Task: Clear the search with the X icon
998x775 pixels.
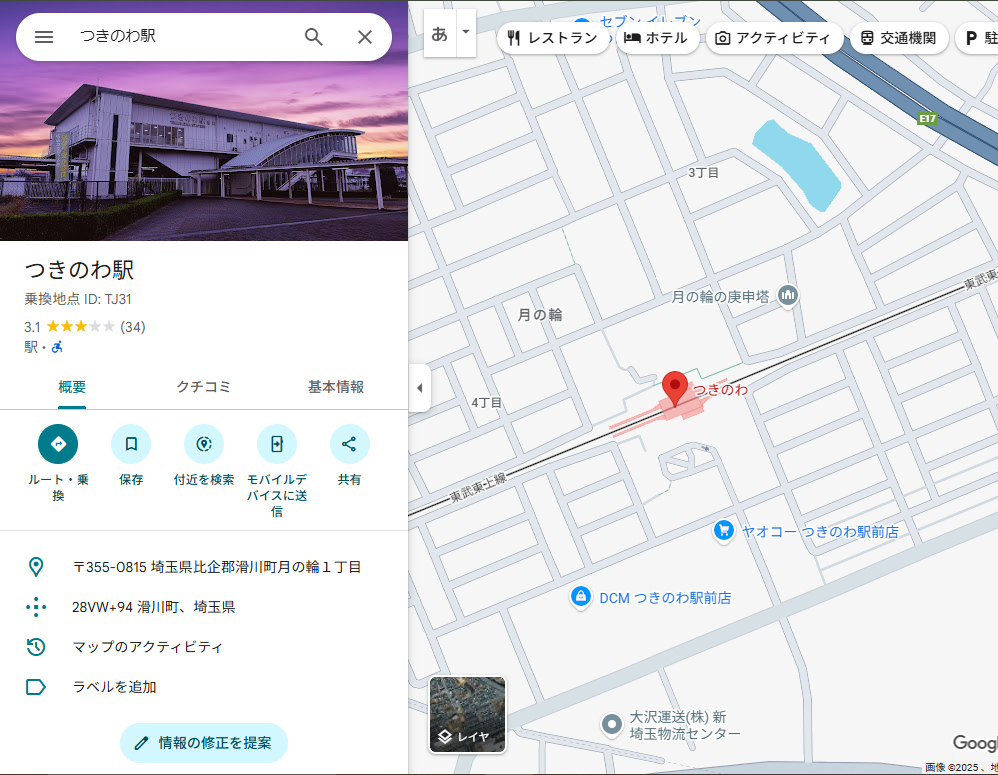Action: point(365,36)
